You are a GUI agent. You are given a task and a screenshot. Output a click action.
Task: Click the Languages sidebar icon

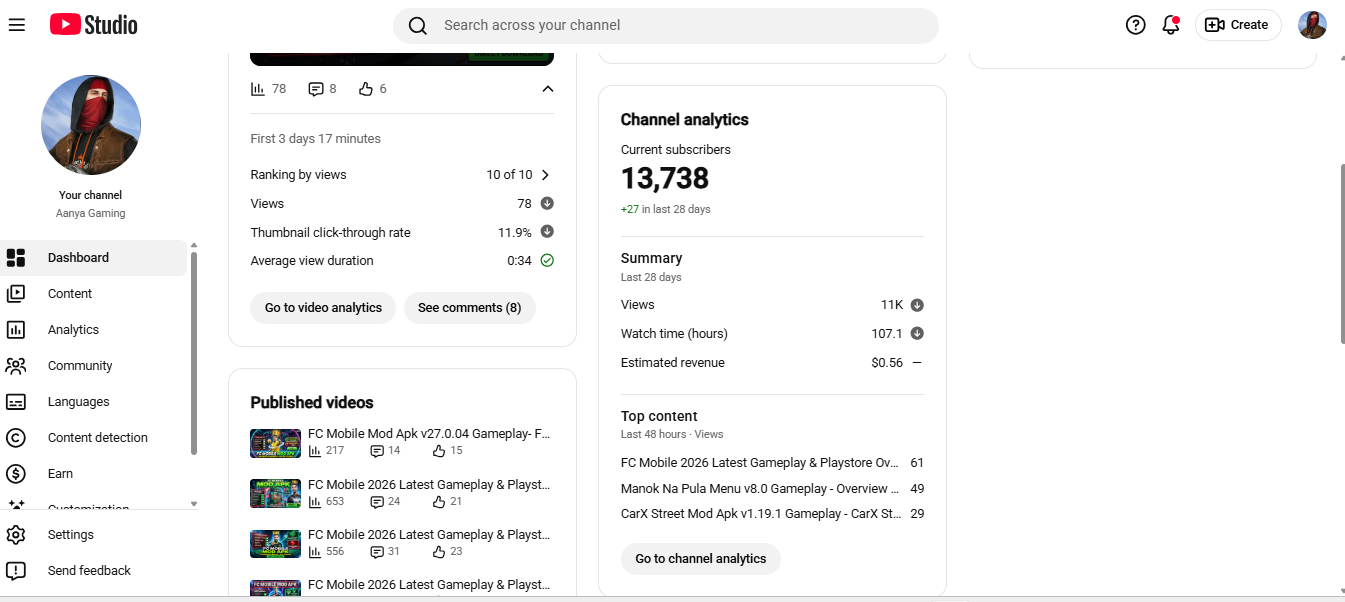coord(16,402)
